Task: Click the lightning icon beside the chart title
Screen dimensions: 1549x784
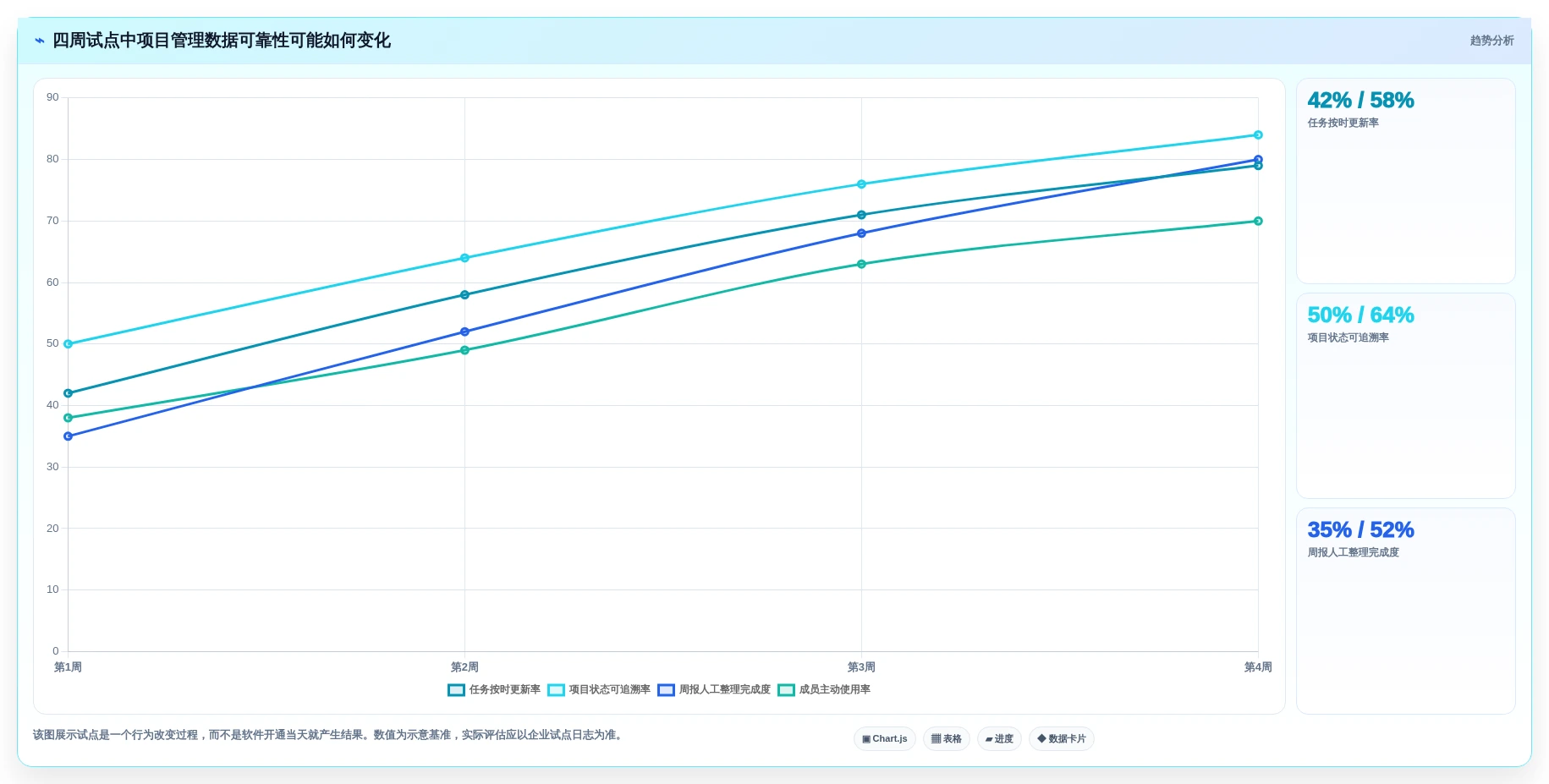Action: coord(40,41)
